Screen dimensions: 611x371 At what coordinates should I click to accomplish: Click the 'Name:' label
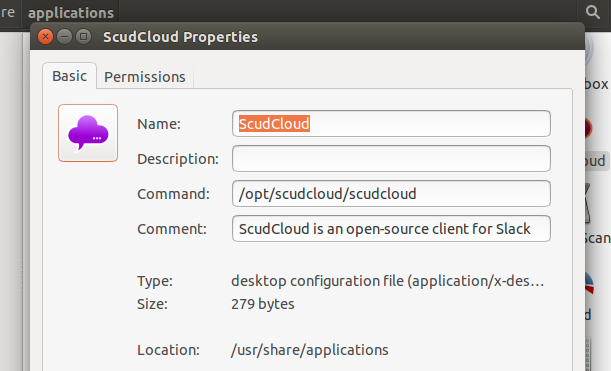(x=159, y=124)
